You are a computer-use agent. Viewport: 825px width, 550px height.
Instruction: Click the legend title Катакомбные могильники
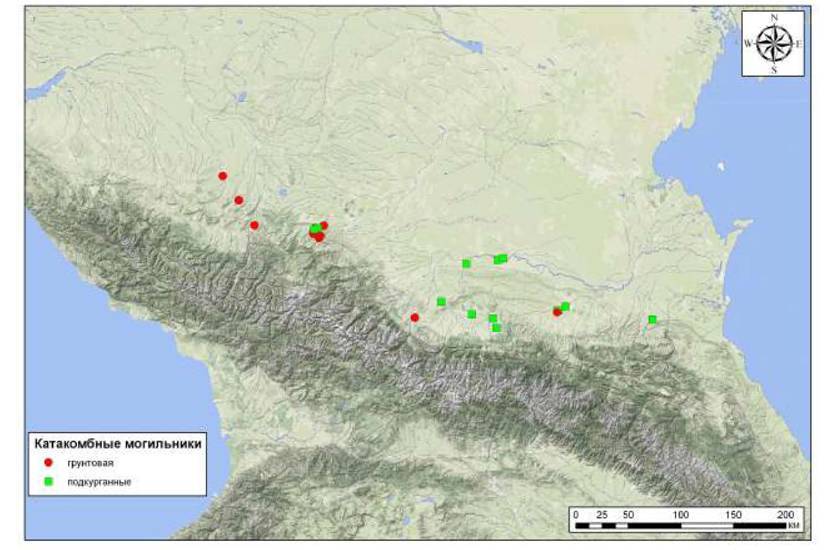[x=119, y=442]
